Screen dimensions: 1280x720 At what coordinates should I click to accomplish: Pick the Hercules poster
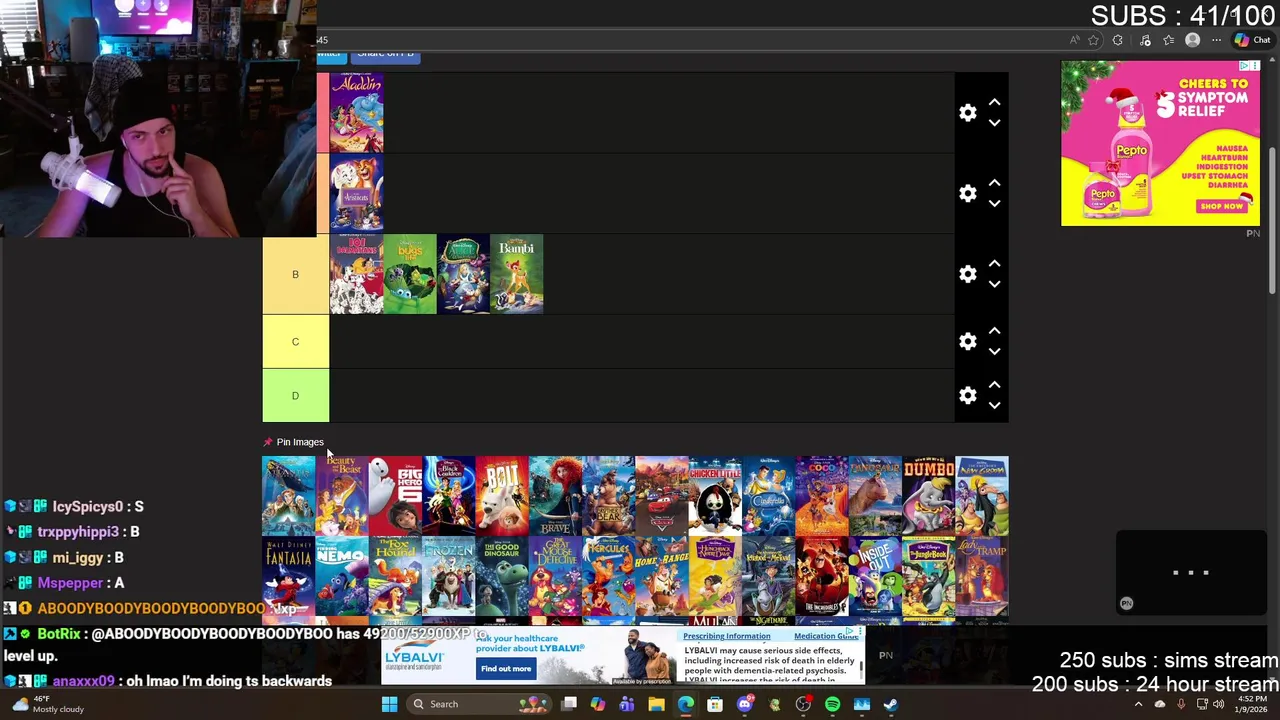[608, 577]
